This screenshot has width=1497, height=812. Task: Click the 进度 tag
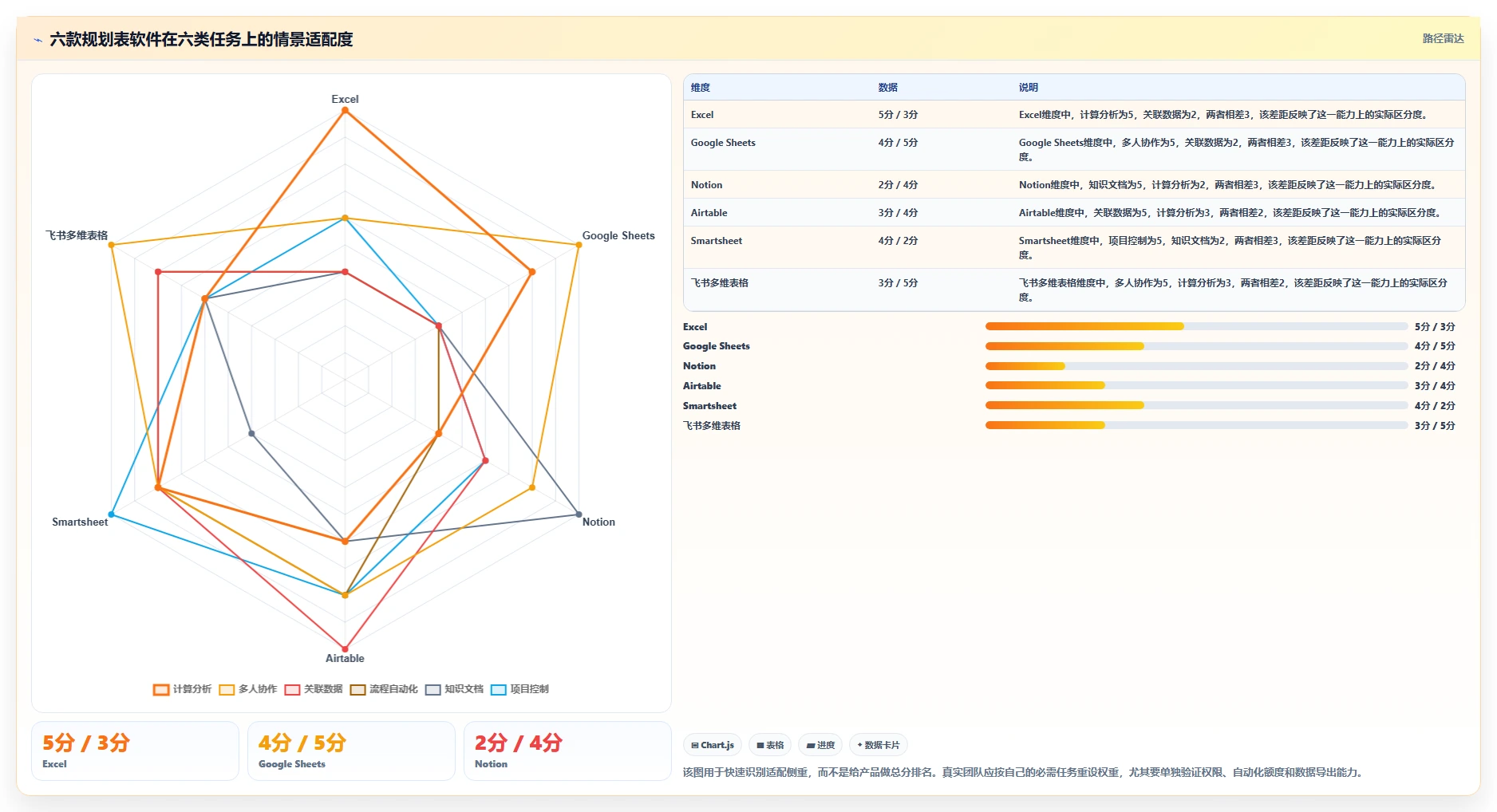tap(820, 745)
